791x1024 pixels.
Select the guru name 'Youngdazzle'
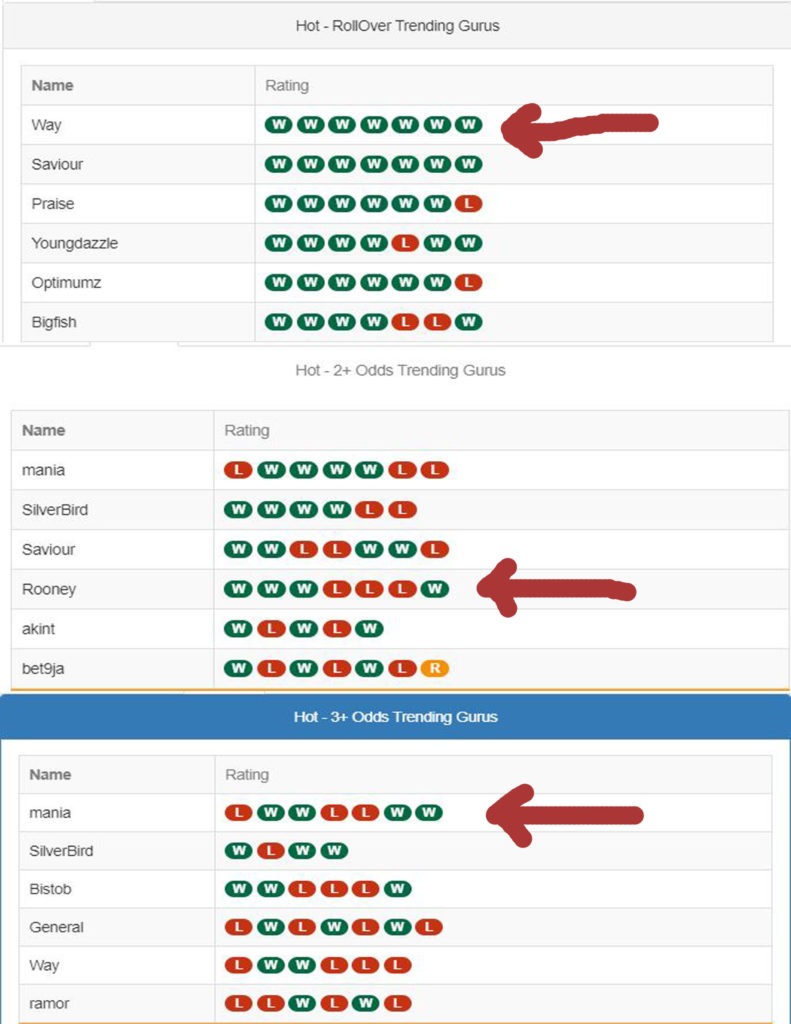74,244
